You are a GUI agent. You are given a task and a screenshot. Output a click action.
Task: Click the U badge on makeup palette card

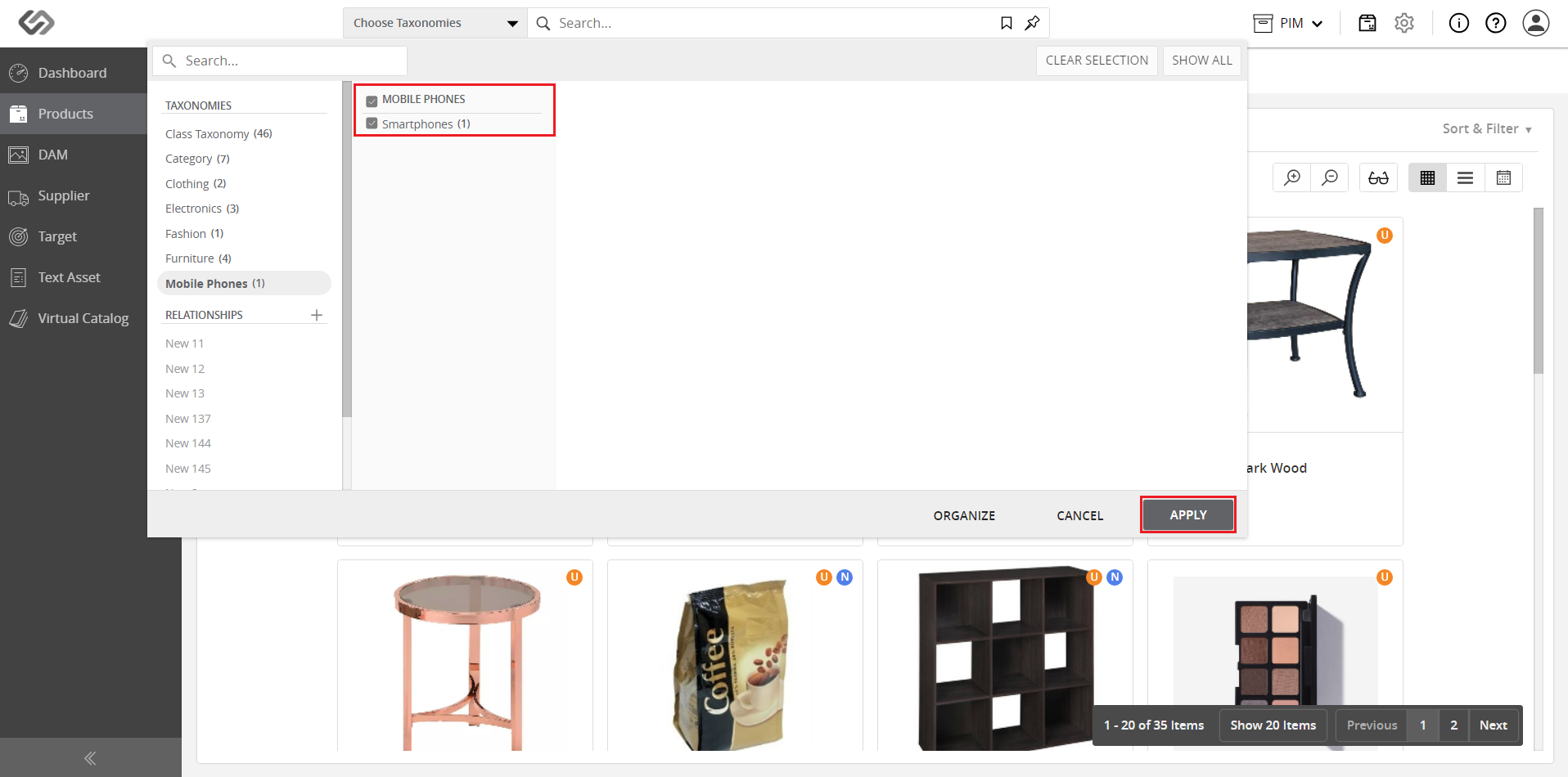(x=1385, y=577)
